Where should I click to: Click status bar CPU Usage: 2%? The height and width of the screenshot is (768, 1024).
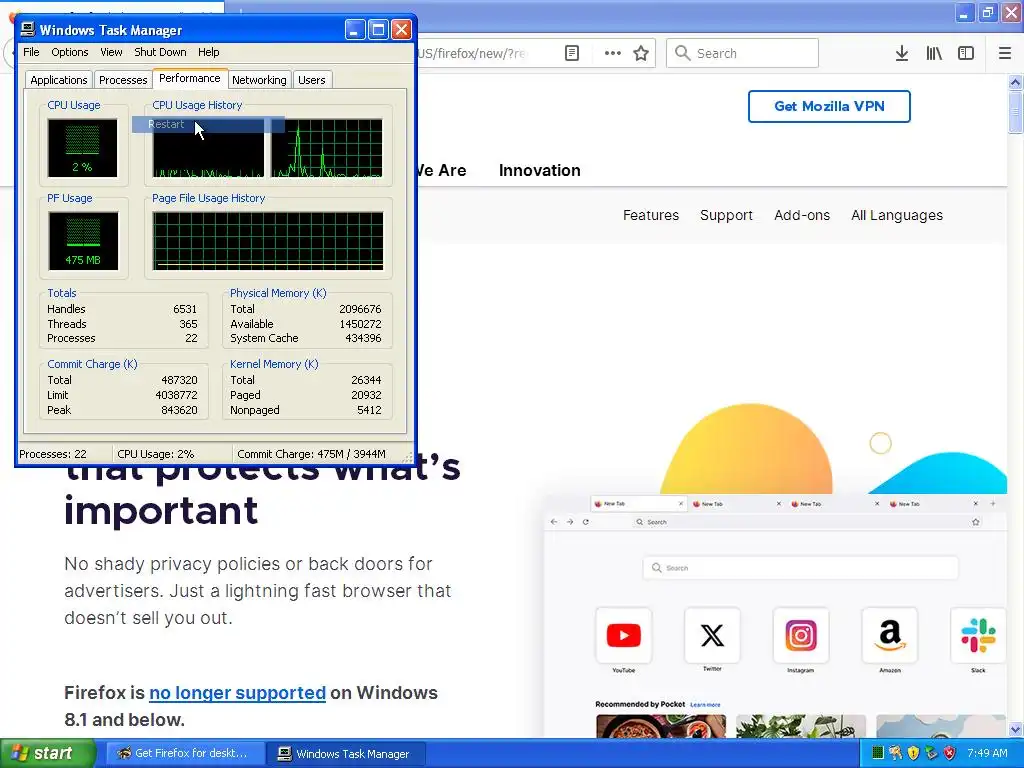point(155,454)
